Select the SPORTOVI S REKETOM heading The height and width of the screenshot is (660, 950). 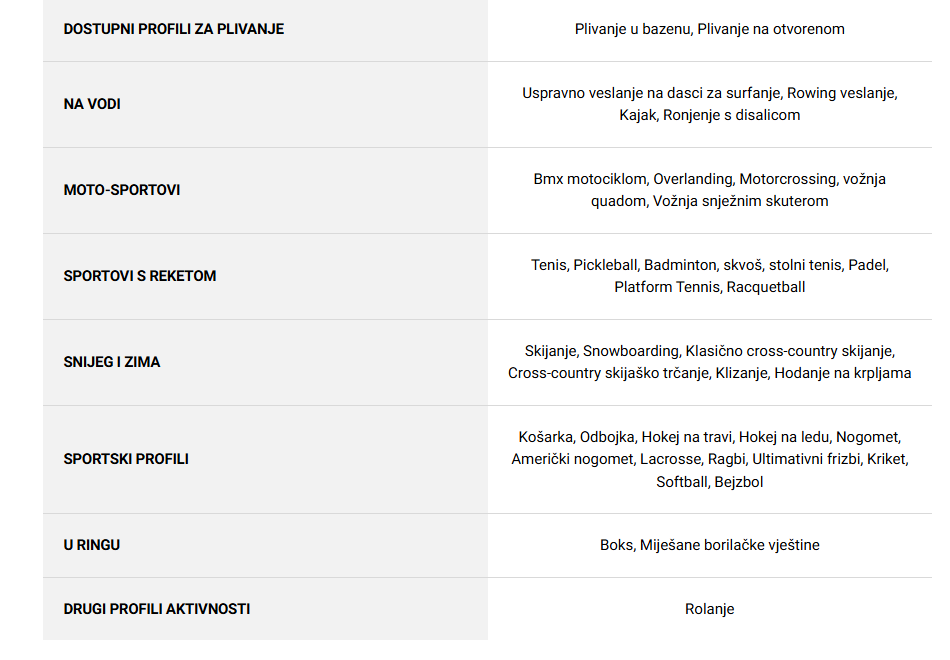(x=140, y=276)
